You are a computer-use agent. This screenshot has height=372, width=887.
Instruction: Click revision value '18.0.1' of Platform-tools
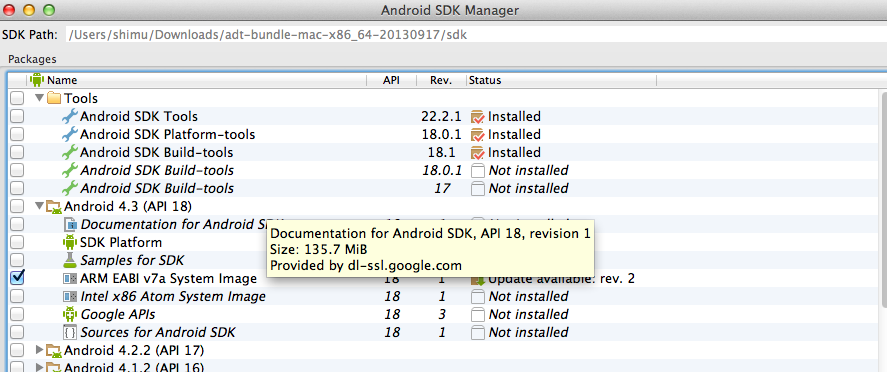[x=442, y=135]
